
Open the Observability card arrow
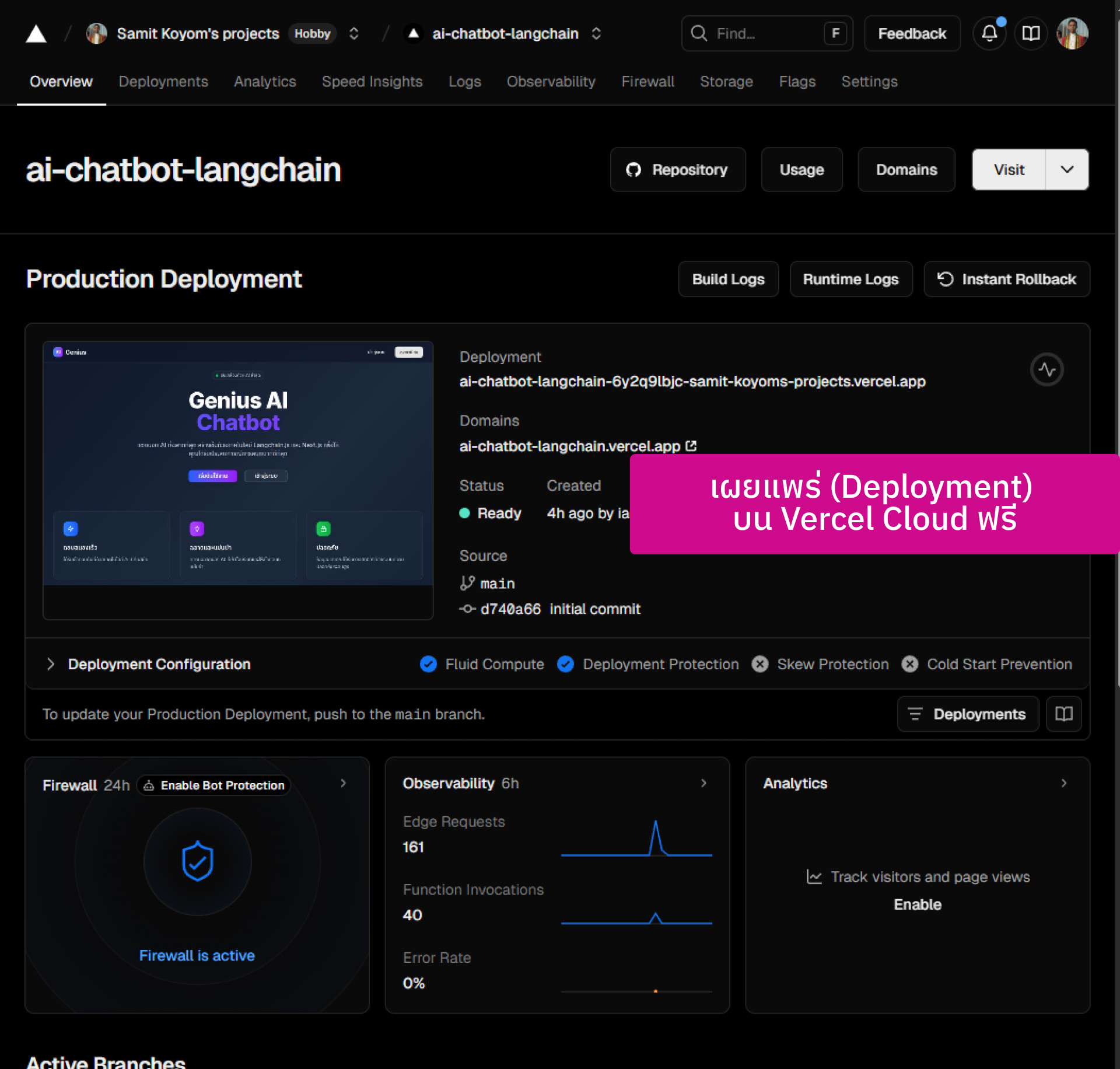(x=704, y=783)
